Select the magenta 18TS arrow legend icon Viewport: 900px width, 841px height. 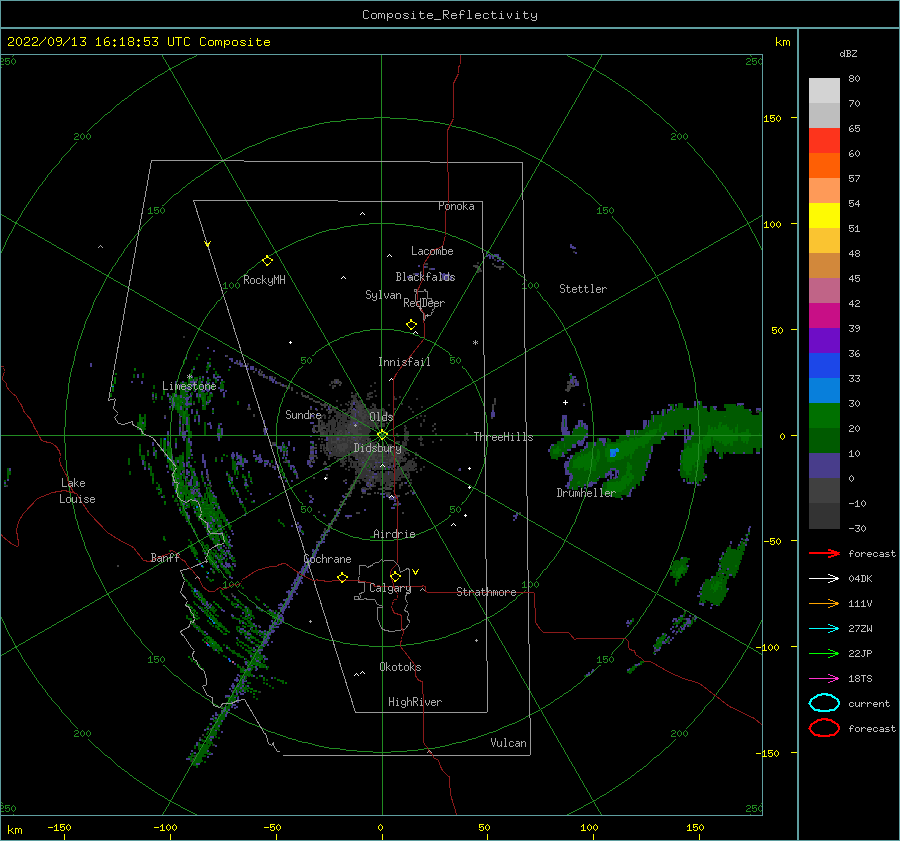point(824,678)
